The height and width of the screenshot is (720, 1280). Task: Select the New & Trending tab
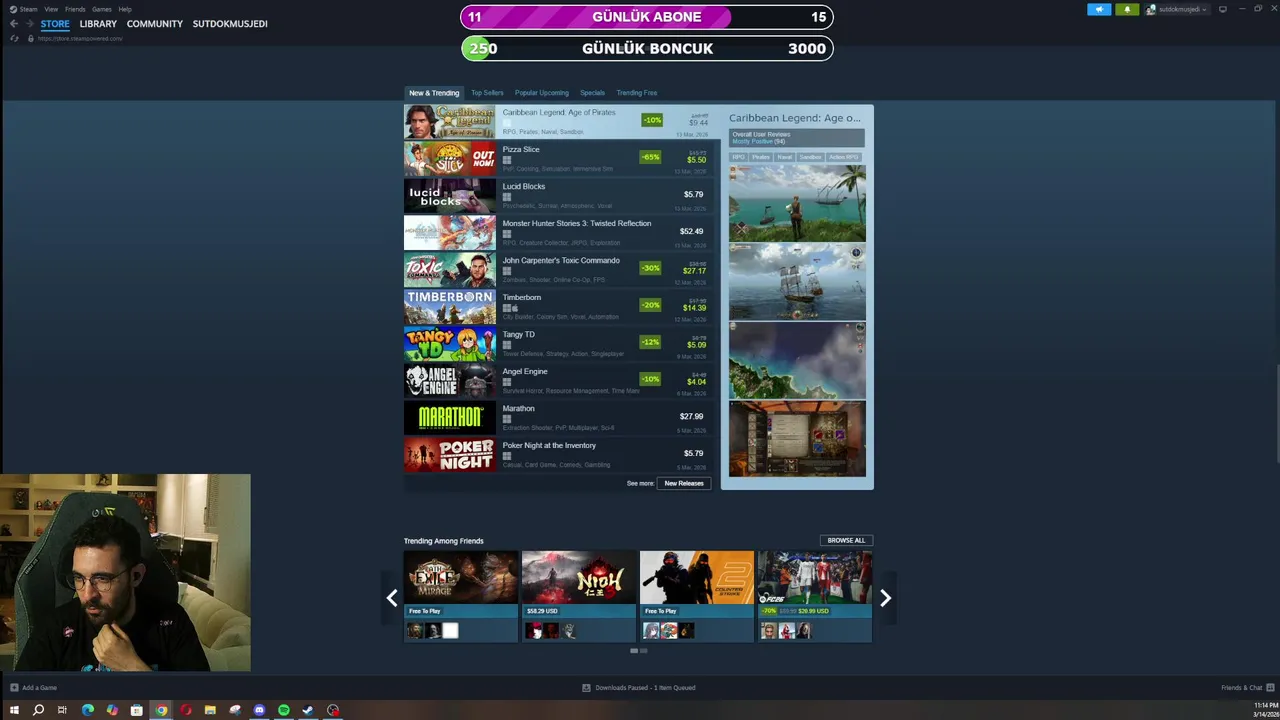[434, 93]
